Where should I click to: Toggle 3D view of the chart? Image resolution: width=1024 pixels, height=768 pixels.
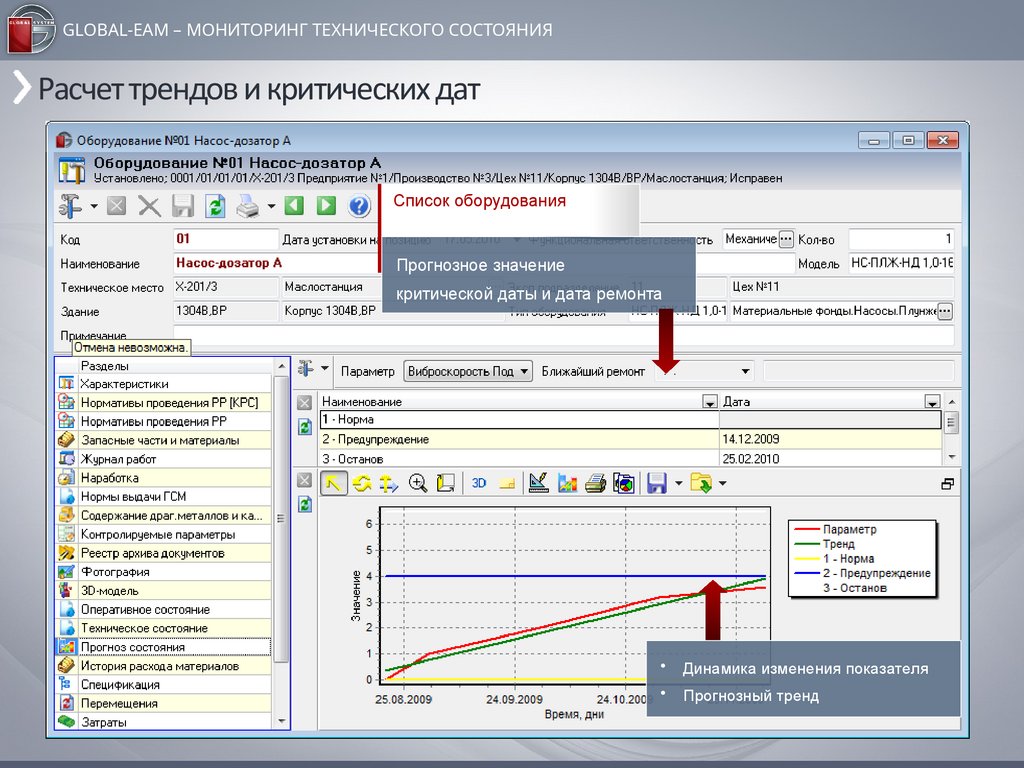click(479, 483)
